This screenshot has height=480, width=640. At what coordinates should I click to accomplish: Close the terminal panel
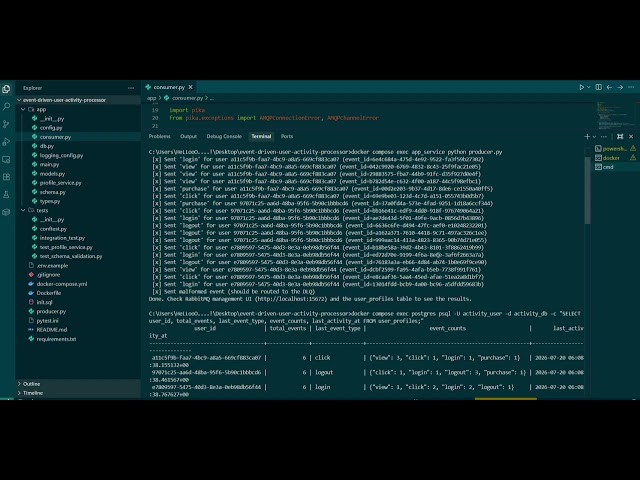[x=631, y=136]
